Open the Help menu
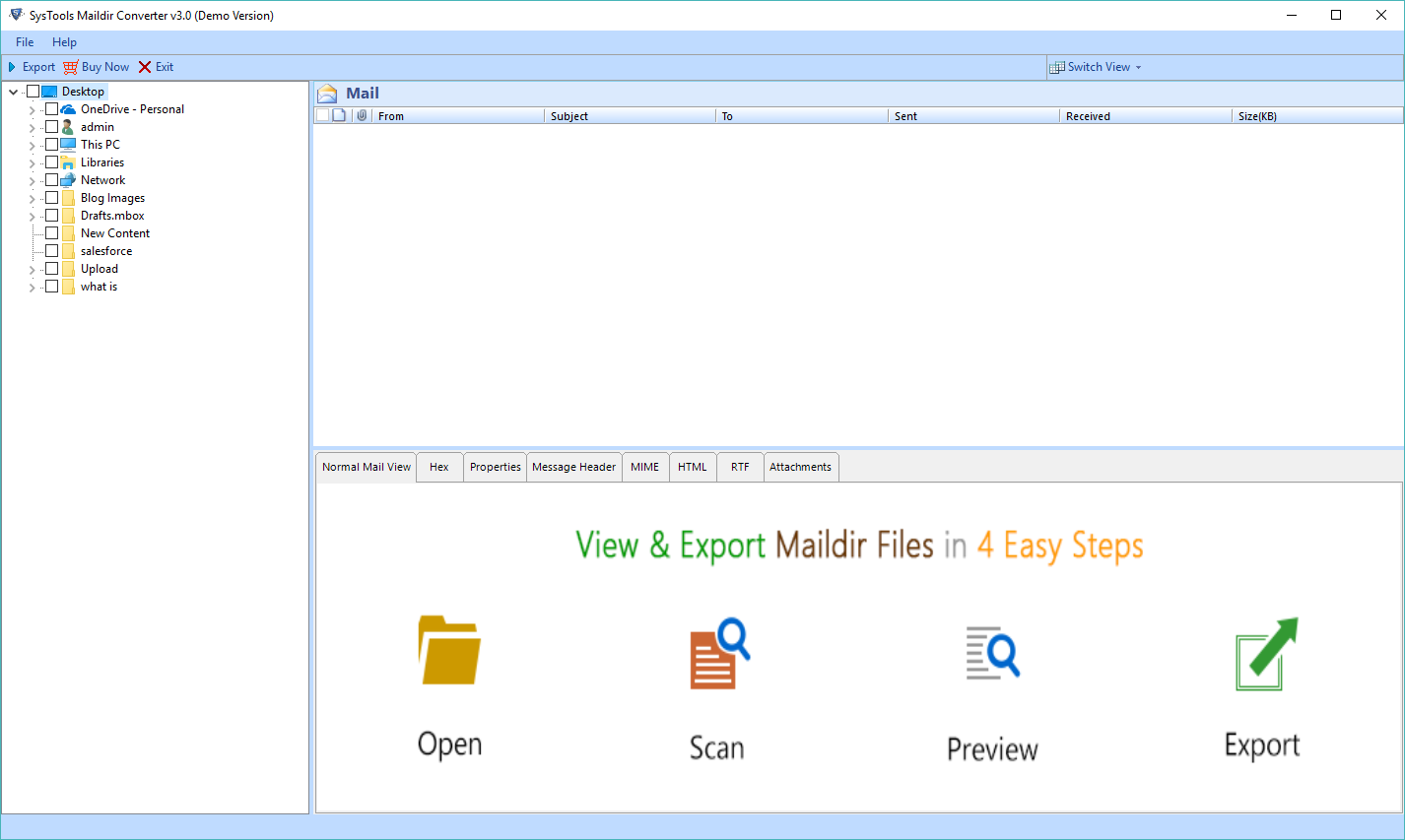The image size is (1405, 840). 64,42
